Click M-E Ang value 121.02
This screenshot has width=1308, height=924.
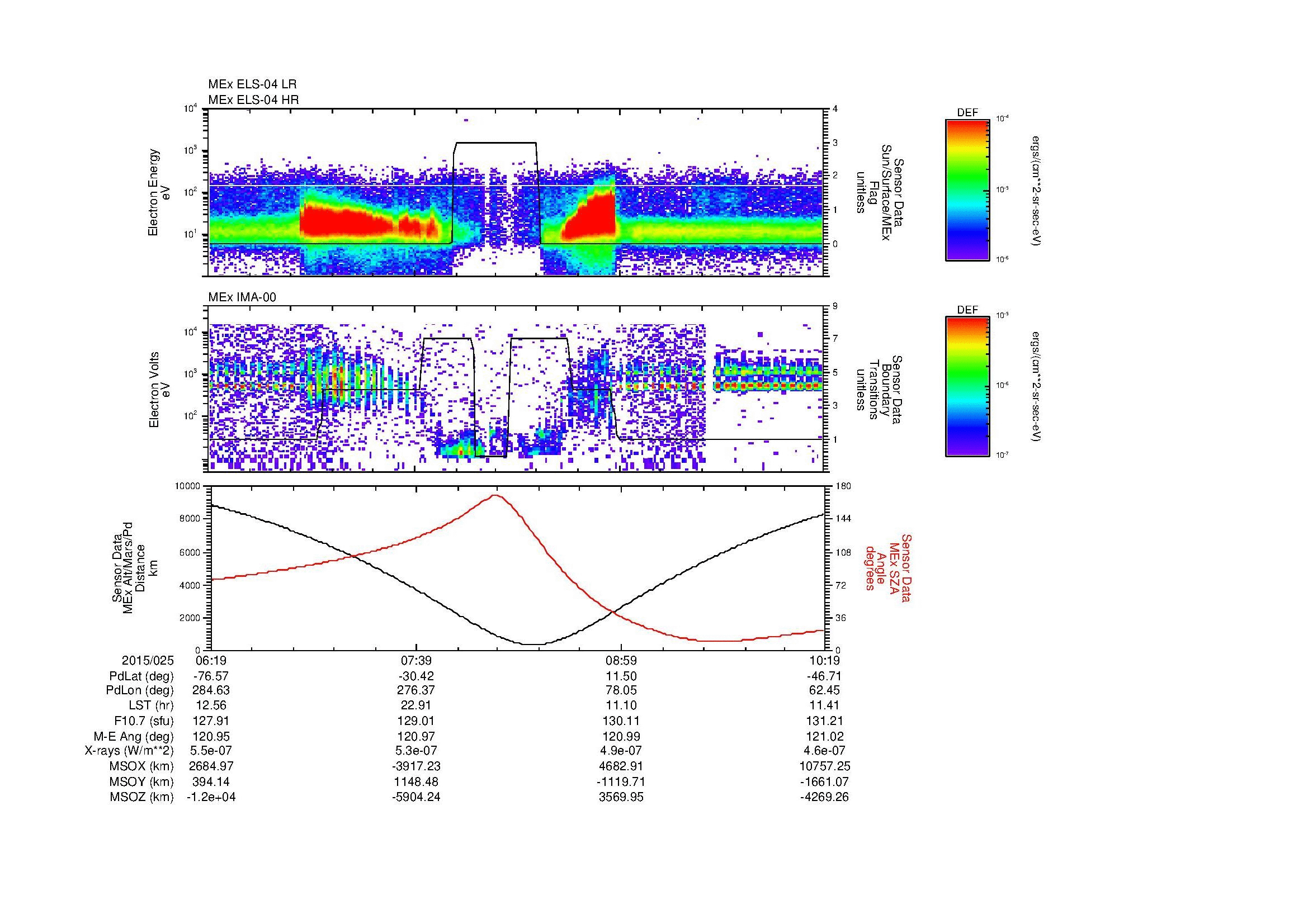(825, 737)
